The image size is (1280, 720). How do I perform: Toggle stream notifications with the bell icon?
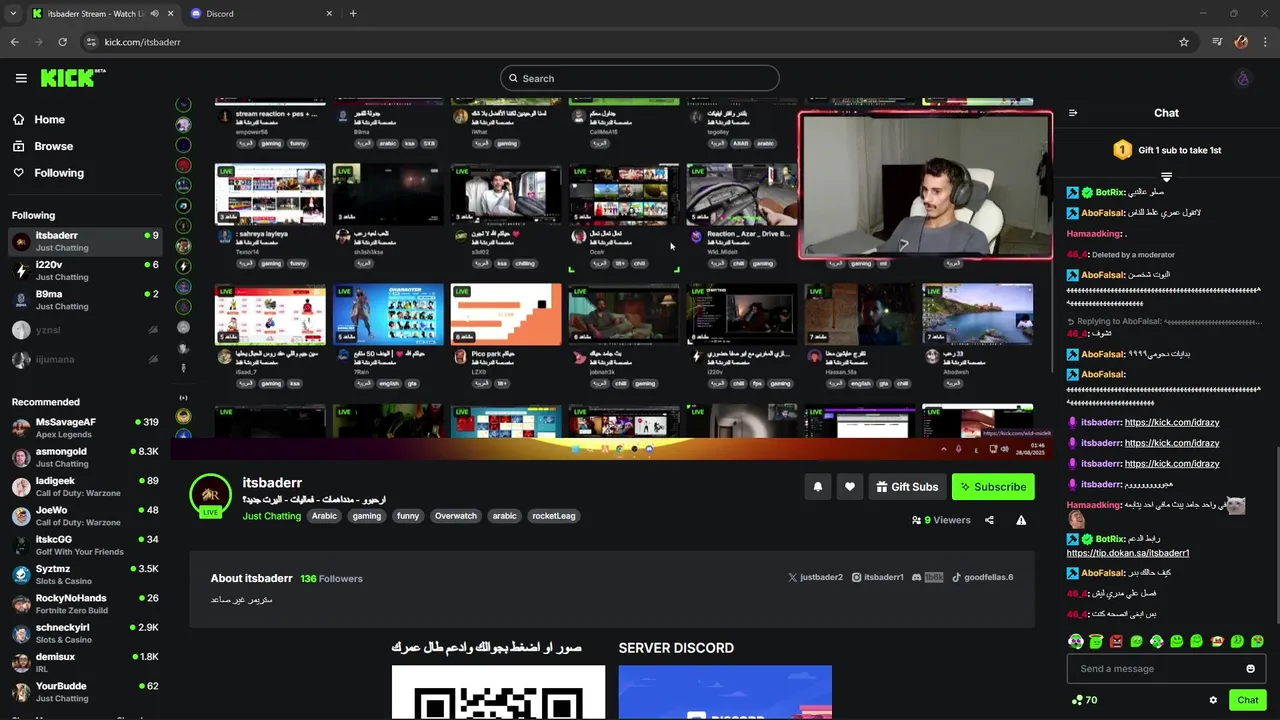tap(817, 487)
